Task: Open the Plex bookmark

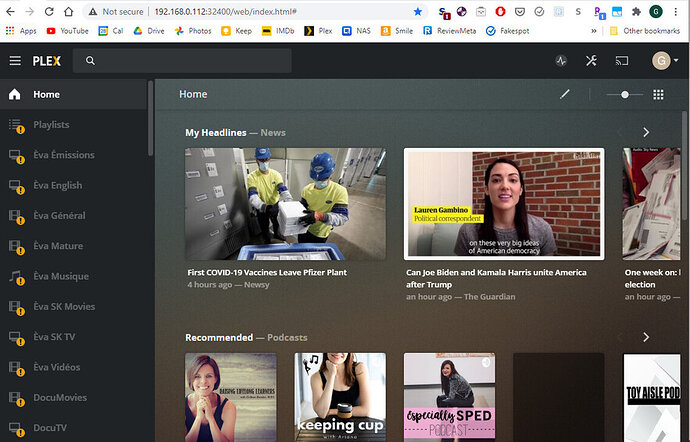Action: [x=318, y=31]
